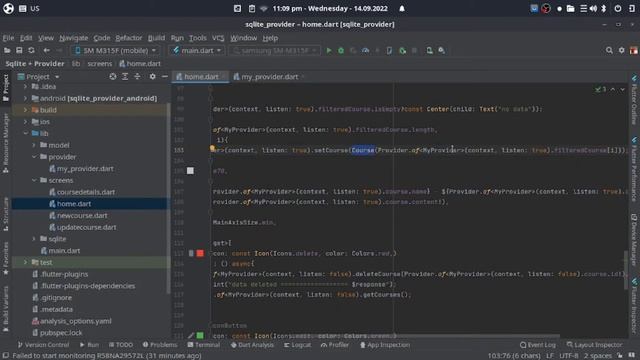Click Save All toolbar icon
Image resolution: width=640 pixels, height=360 pixels.
(x=19, y=51)
